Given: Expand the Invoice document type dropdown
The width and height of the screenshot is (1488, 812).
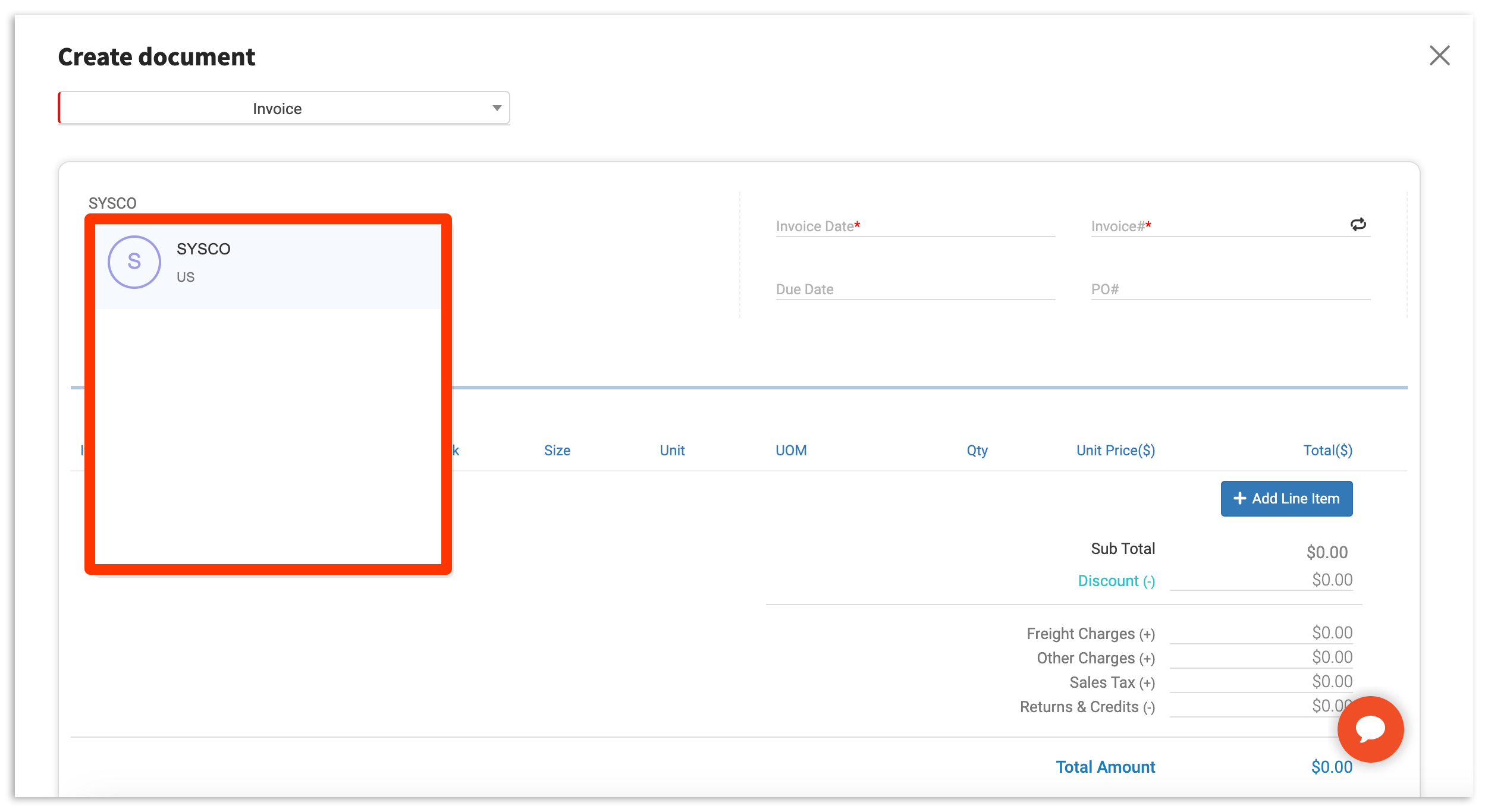Looking at the screenshot, I should [x=284, y=108].
